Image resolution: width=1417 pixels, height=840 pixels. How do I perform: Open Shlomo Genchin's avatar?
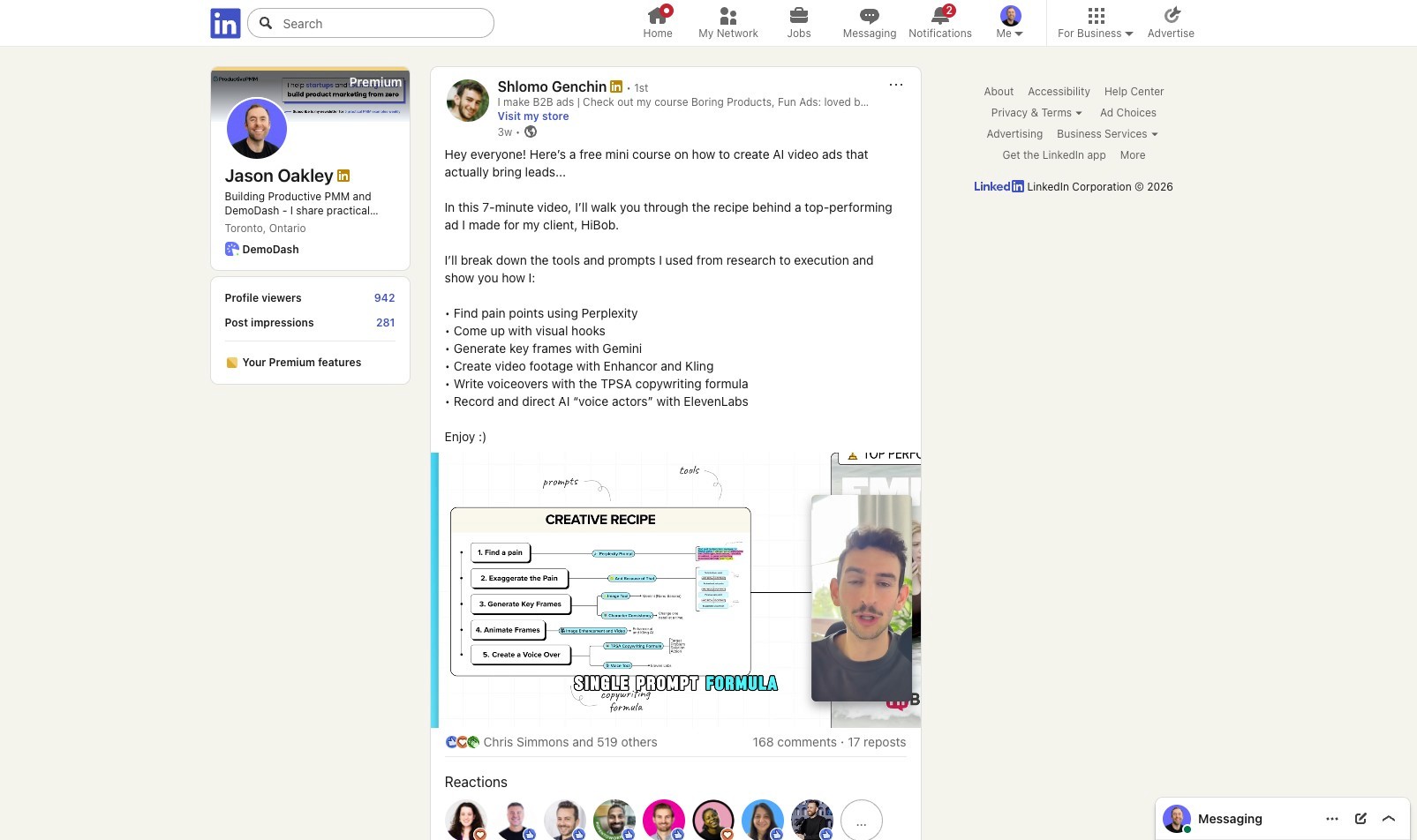pyautogui.click(x=468, y=101)
